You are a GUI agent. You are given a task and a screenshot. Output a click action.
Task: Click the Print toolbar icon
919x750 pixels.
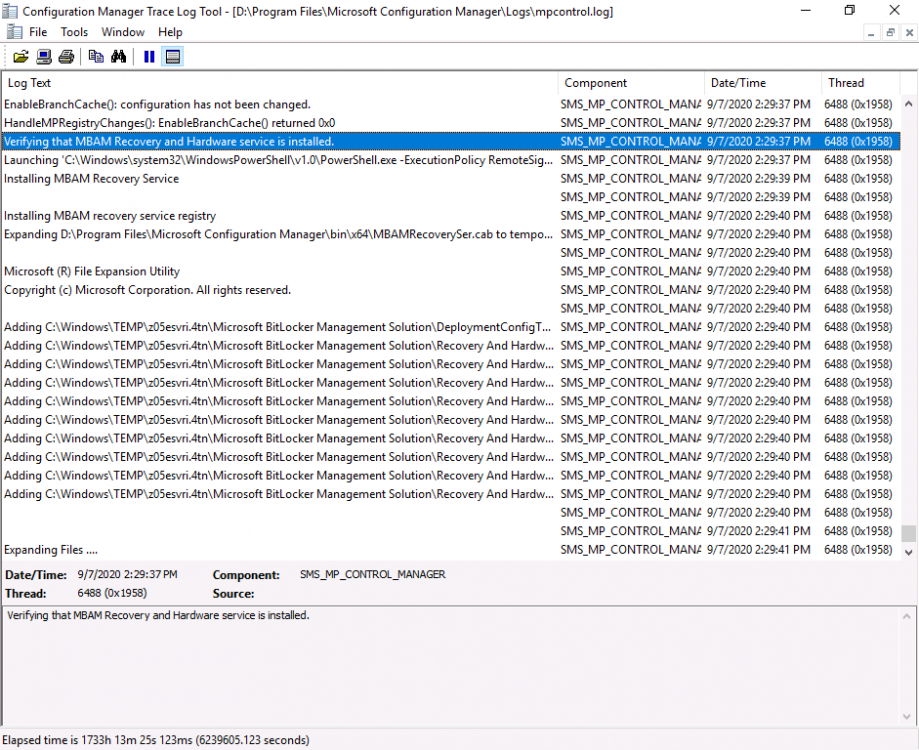[x=66, y=57]
